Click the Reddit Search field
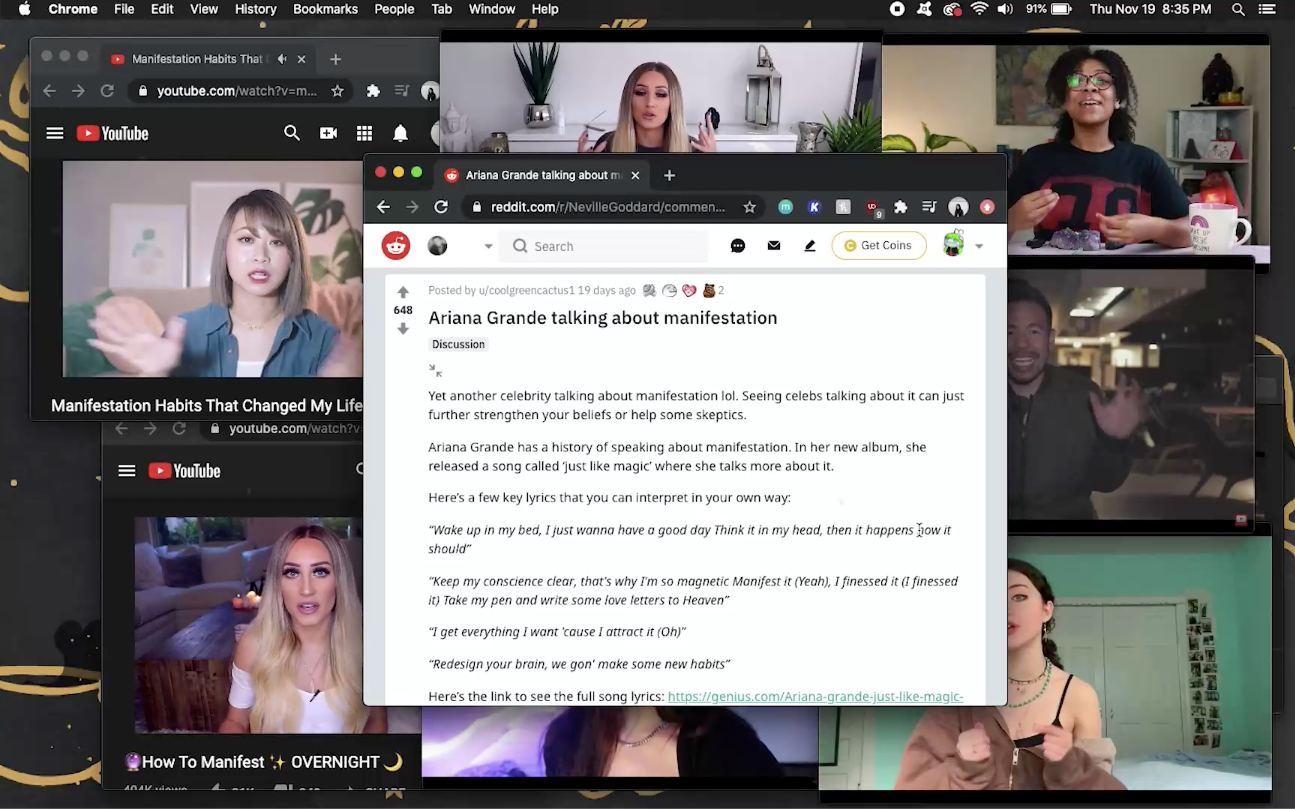The width and height of the screenshot is (1295, 809). point(604,246)
